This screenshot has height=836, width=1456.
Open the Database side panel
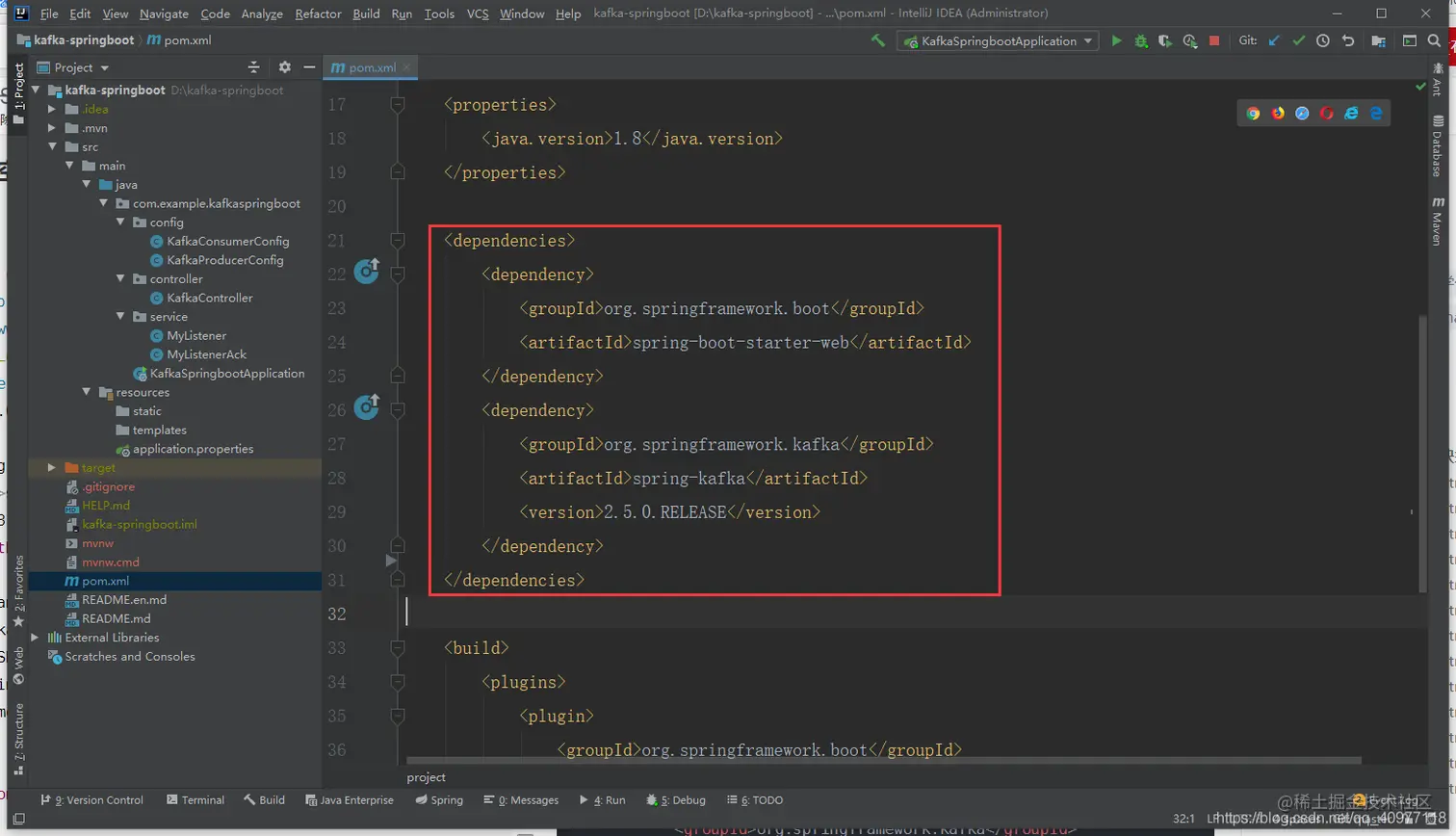click(x=1438, y=146)
